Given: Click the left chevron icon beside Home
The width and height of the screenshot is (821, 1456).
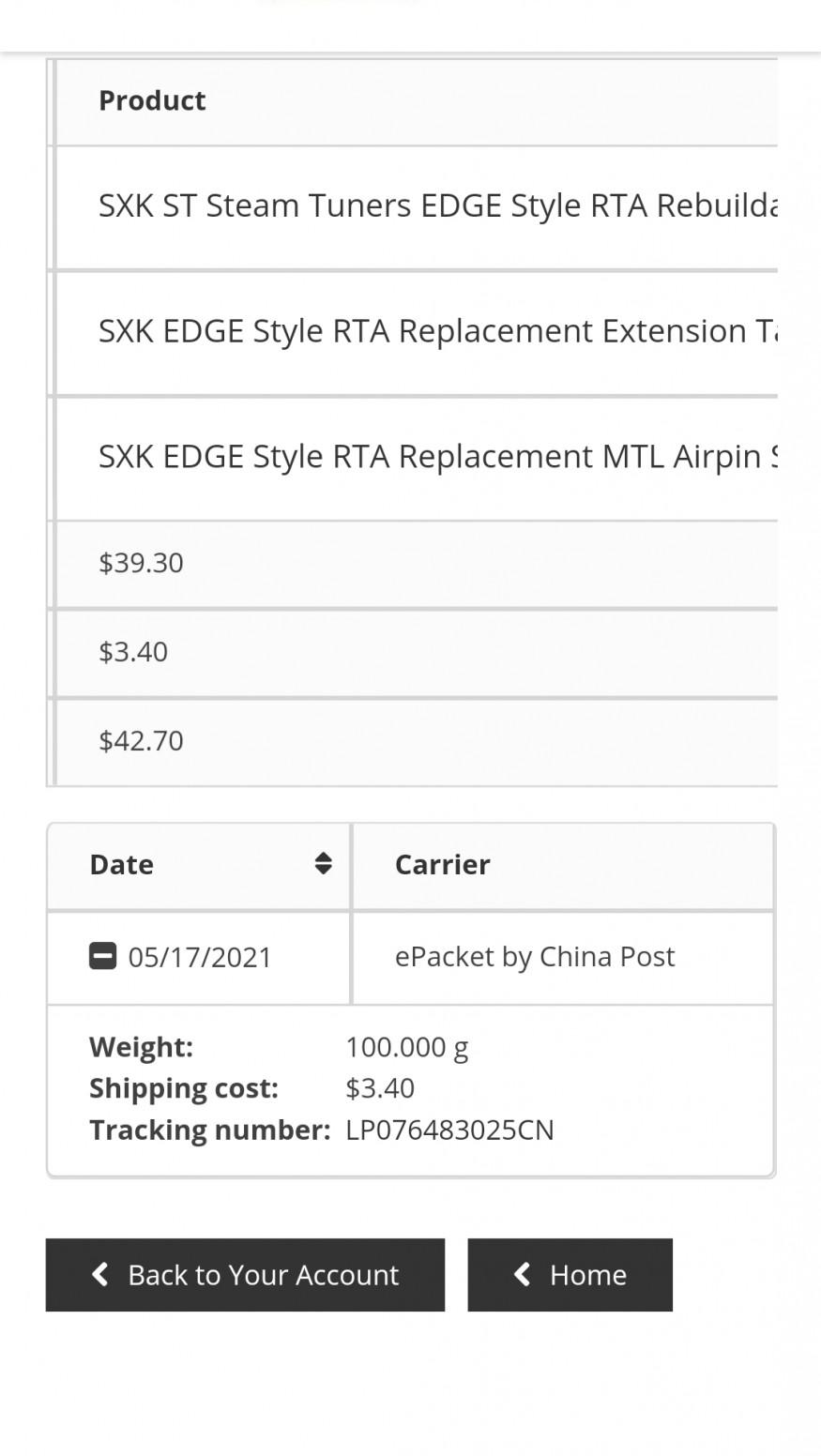Looking at the screenshot, I should (523, 1274).
